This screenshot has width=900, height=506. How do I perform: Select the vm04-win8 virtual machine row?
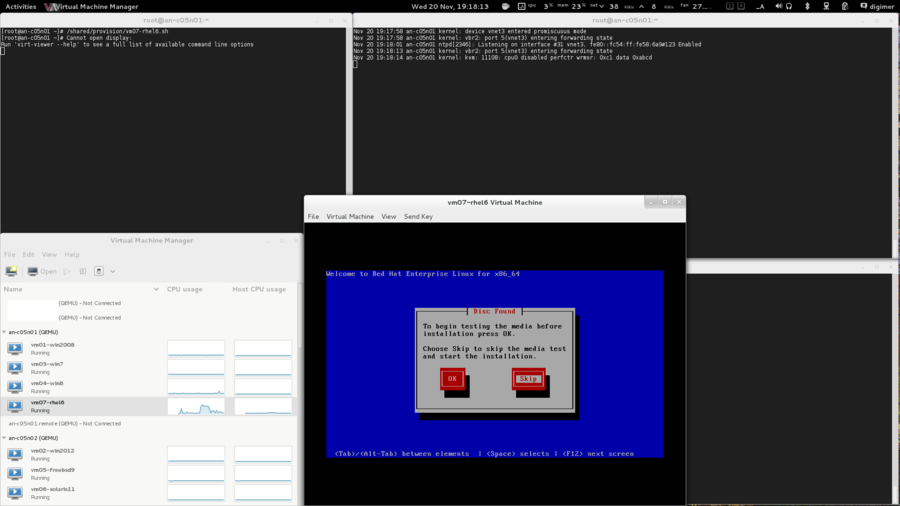point(149,387)
